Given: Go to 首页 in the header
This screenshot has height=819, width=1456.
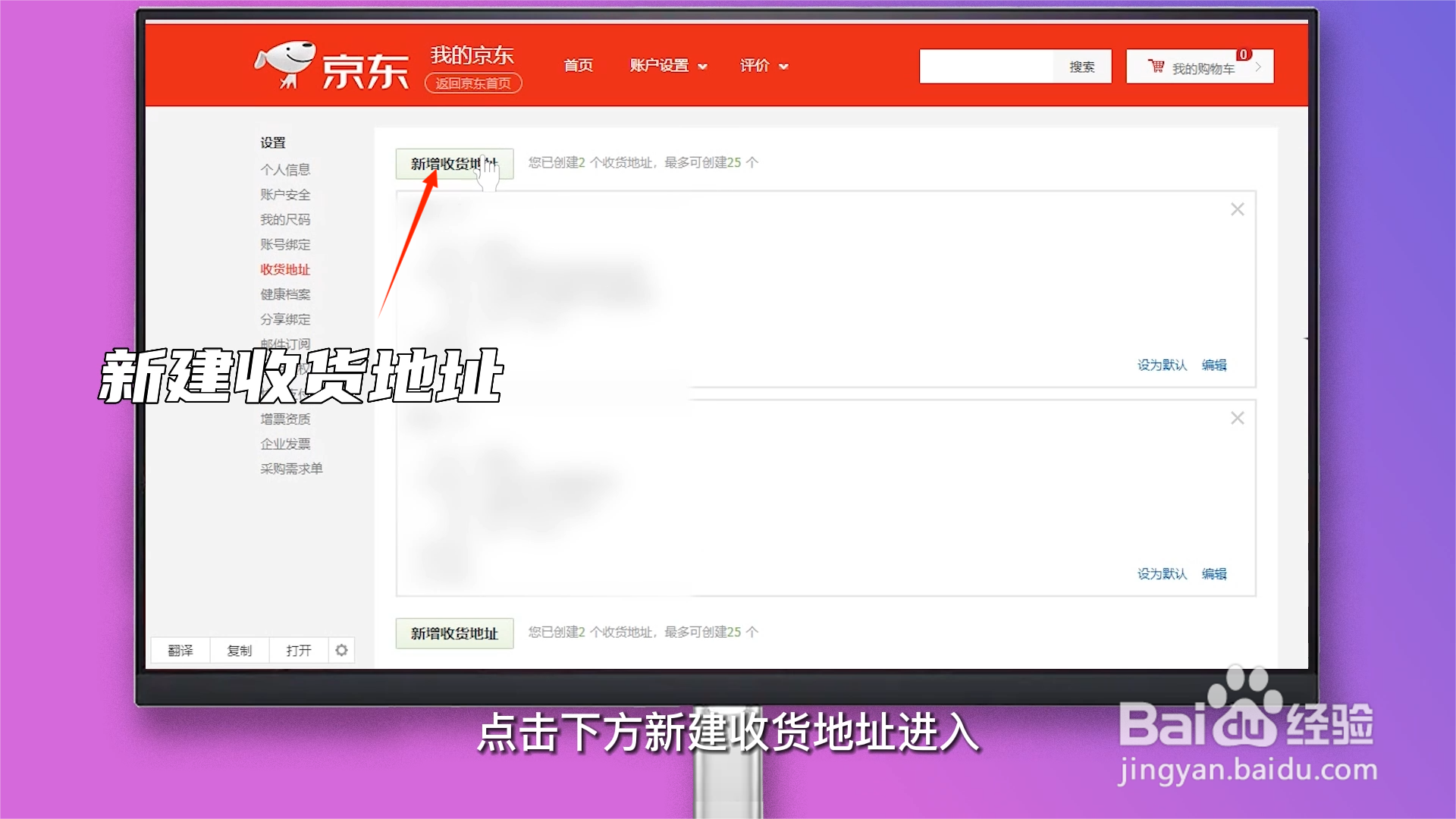Looking at the screenshot, I should 578,66.
